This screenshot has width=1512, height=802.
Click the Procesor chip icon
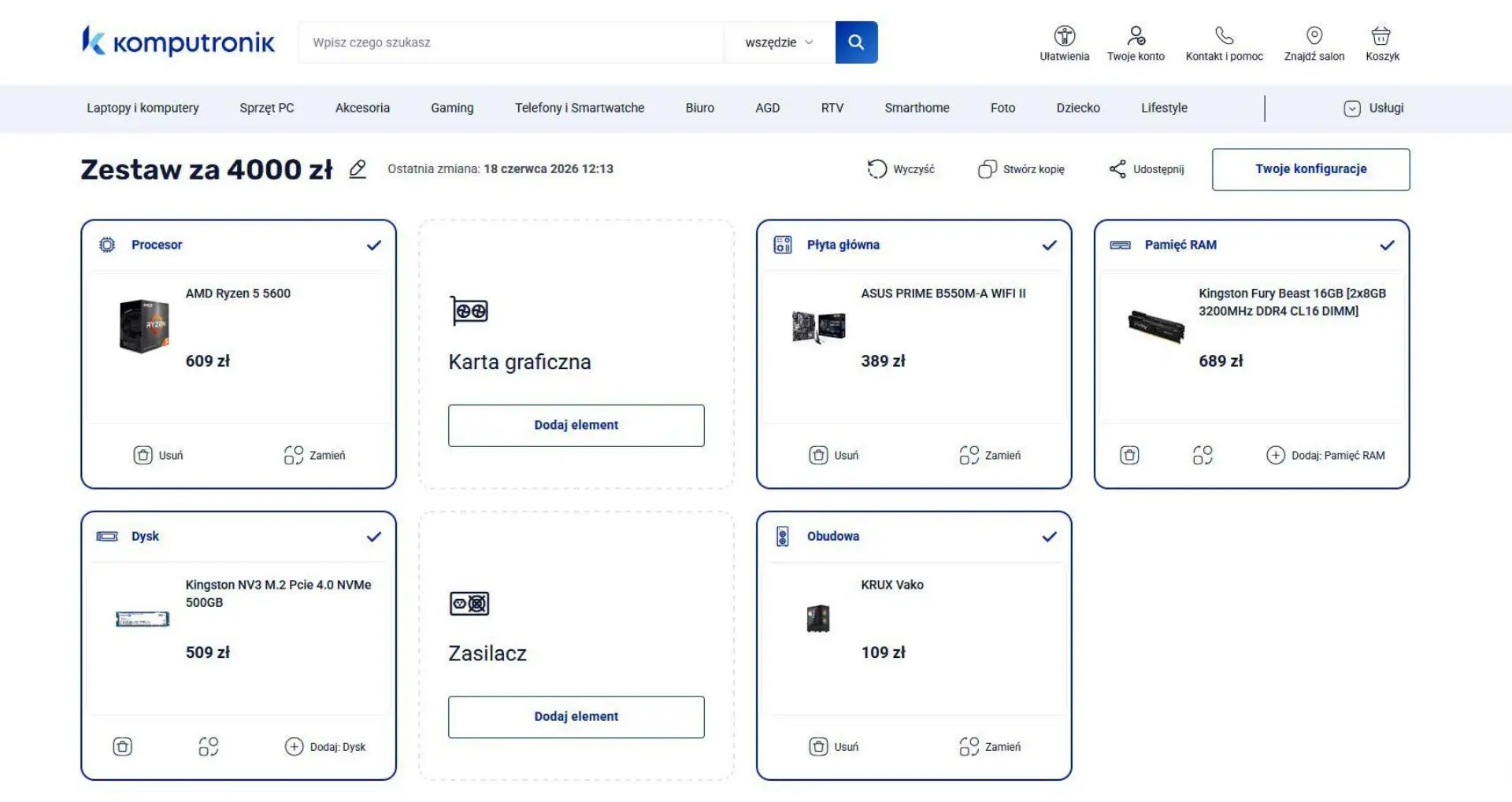point(107,245)
